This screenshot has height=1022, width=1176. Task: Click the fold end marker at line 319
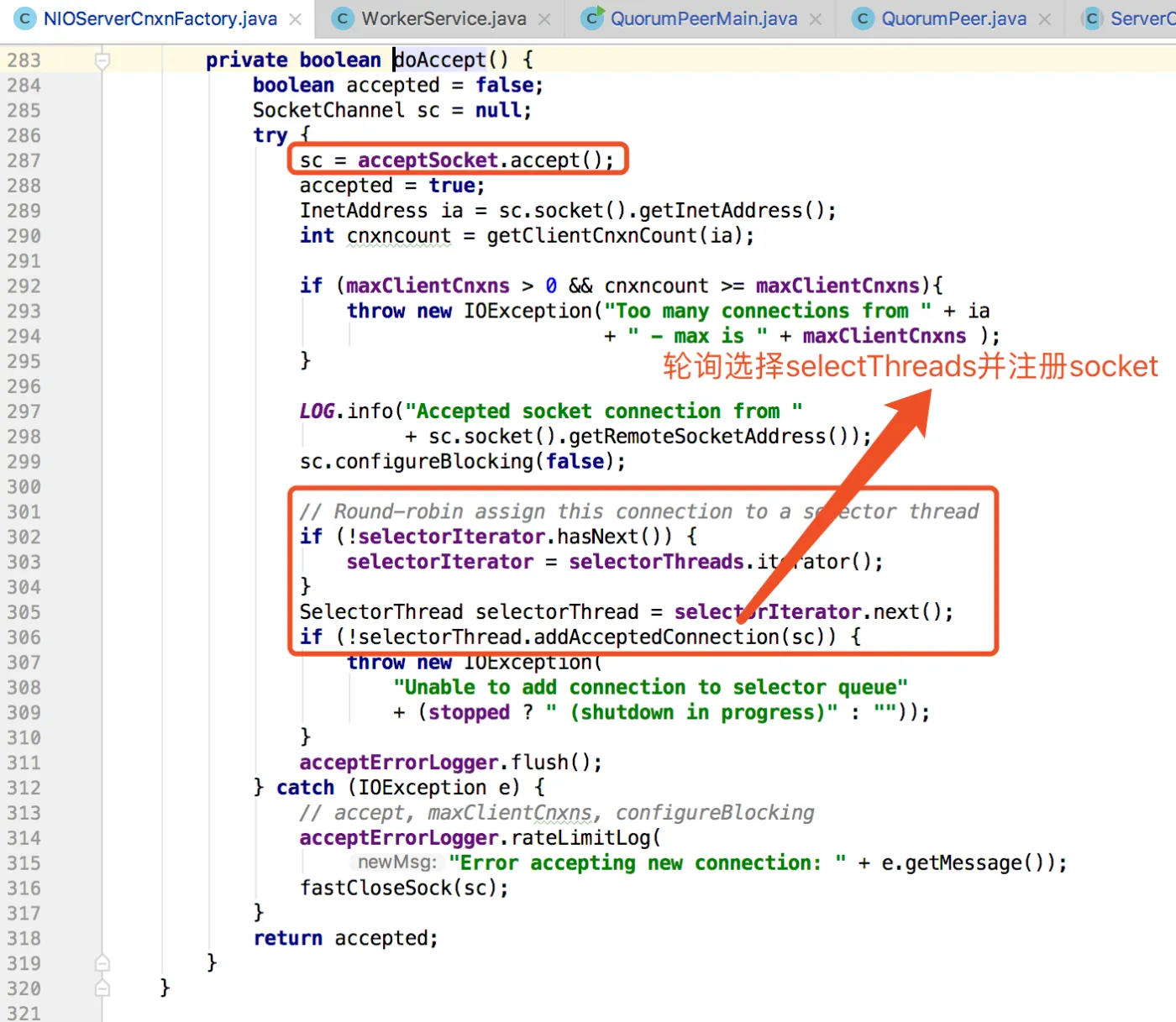(102, 963)
